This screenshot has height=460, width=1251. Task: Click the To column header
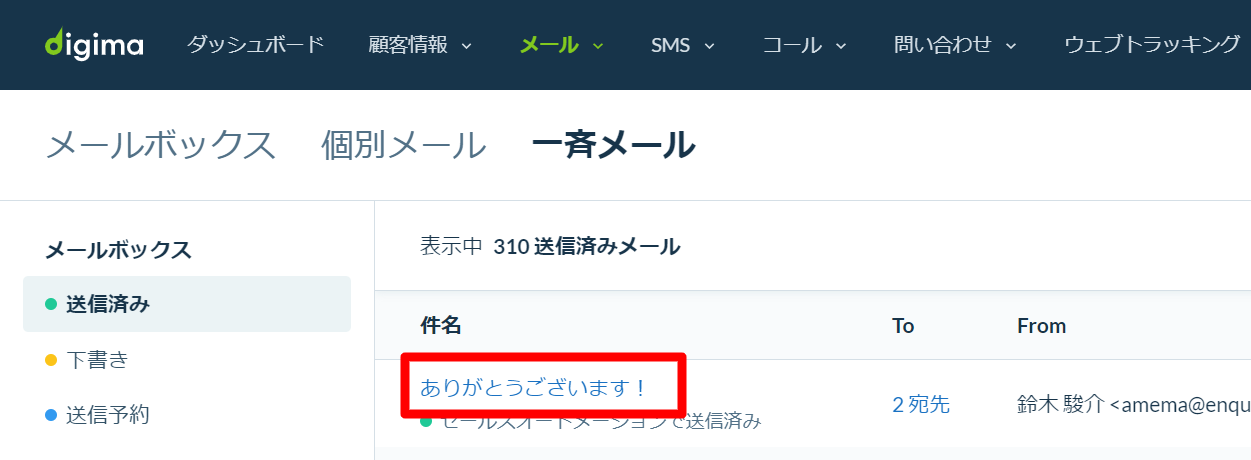click(903, 325)
